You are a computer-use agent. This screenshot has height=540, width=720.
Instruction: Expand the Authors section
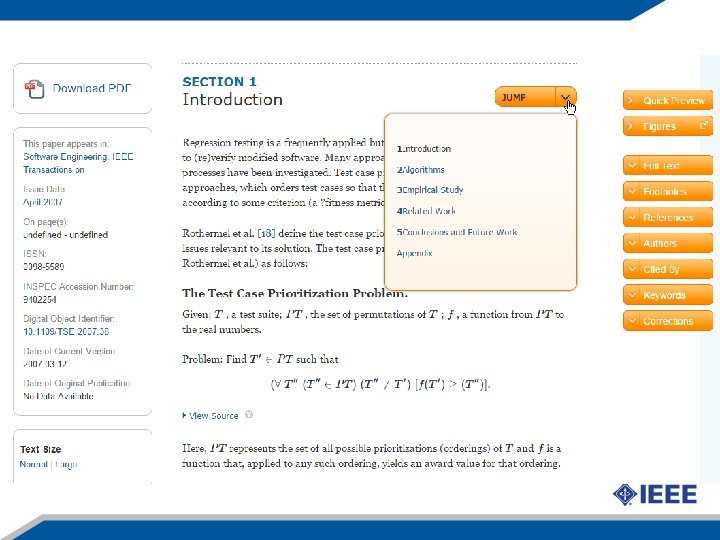click(668, 243)
